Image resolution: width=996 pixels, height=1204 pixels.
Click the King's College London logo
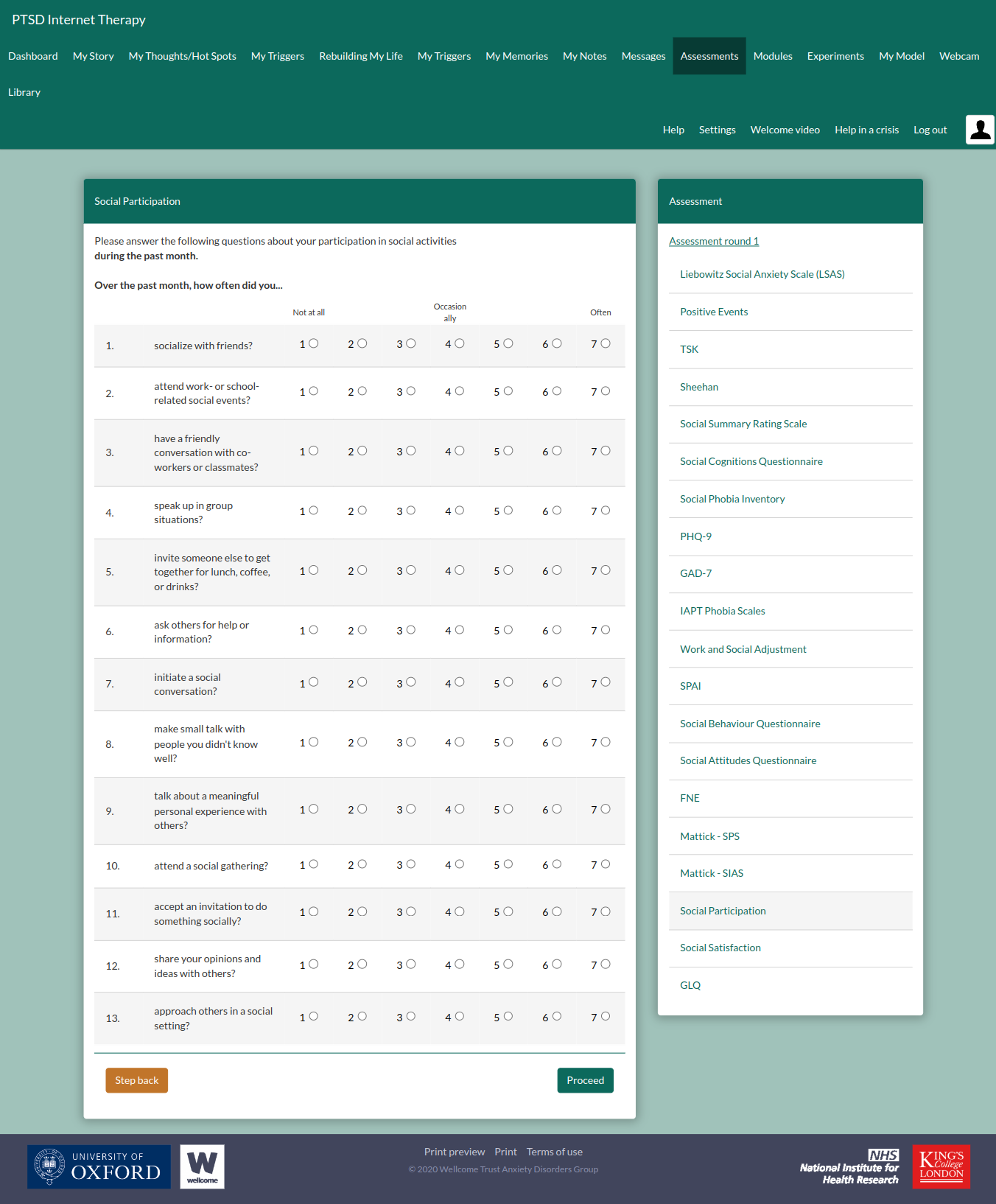pyautogui.click(x=941, y=1166)
